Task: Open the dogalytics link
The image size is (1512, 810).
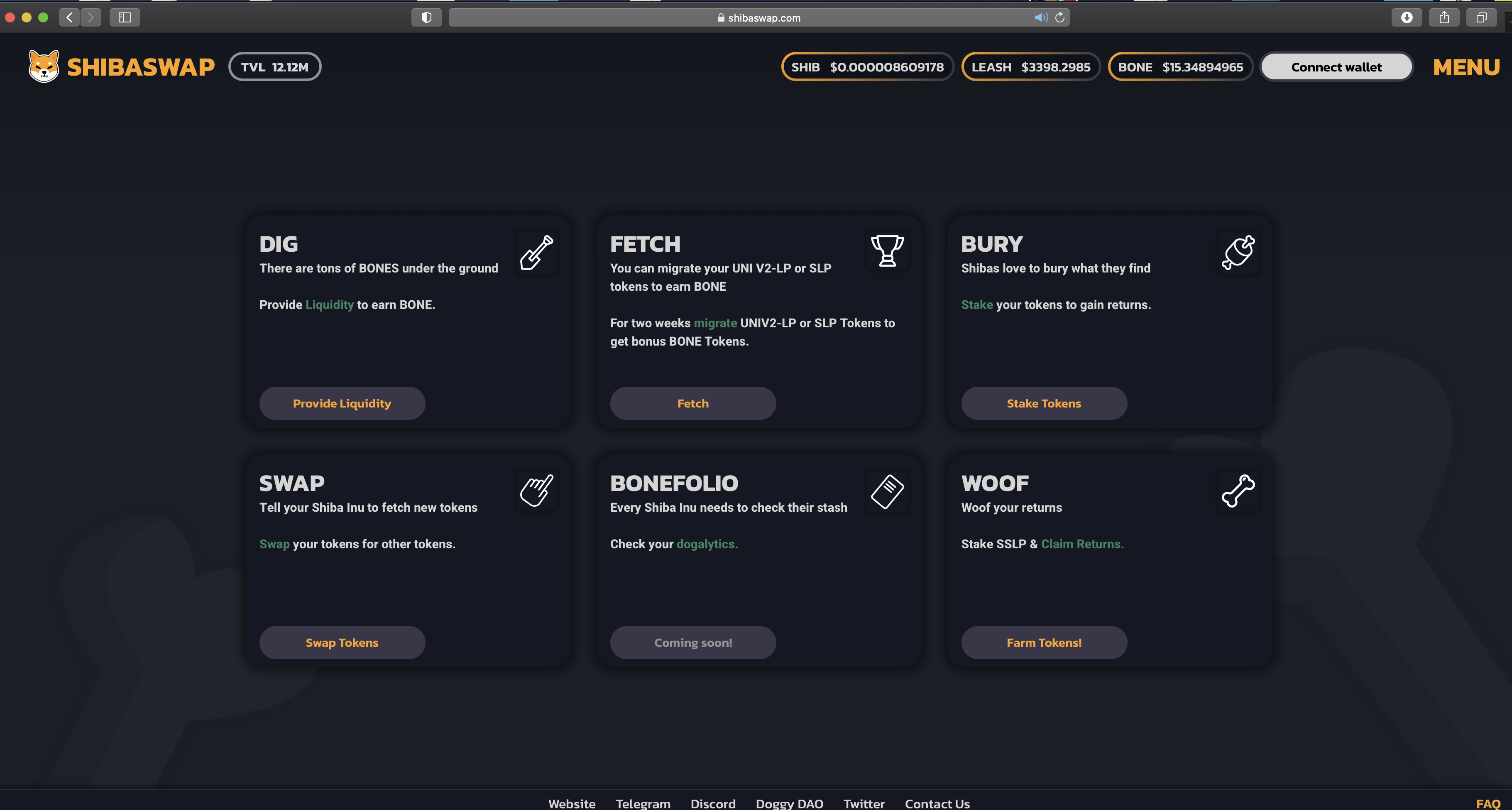Action: coord(707,544)
